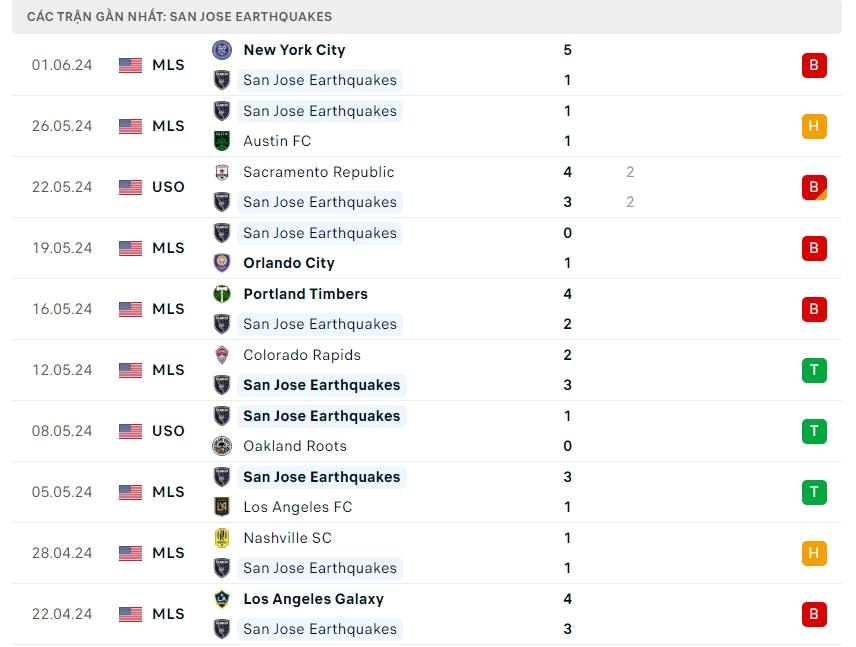The height and width of the screenshot is (647, 856).
Task: Click the Los Angeles FC crest
Action: coord(222,507)
